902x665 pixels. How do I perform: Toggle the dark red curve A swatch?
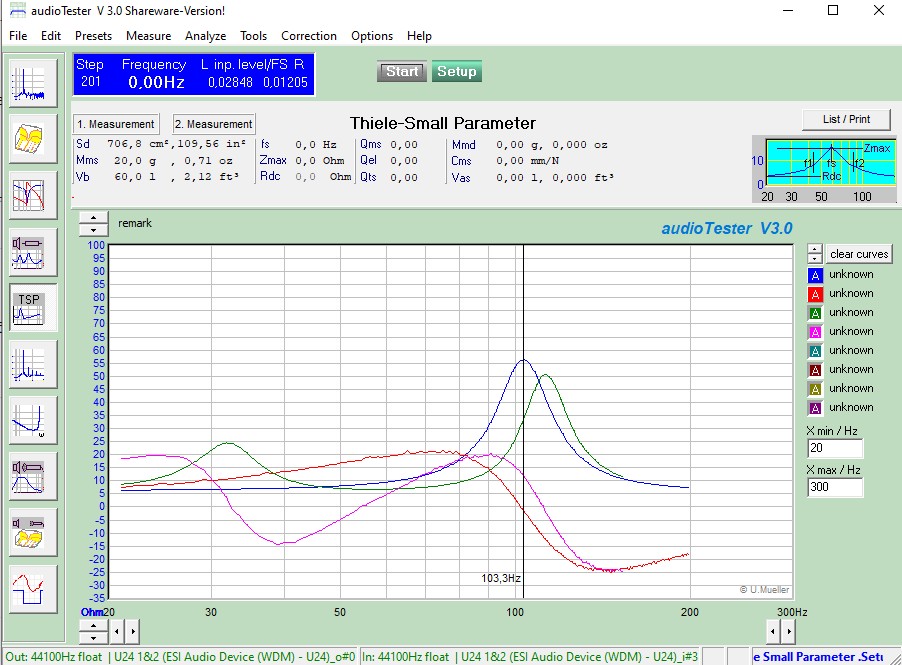(x=815, y=370)
